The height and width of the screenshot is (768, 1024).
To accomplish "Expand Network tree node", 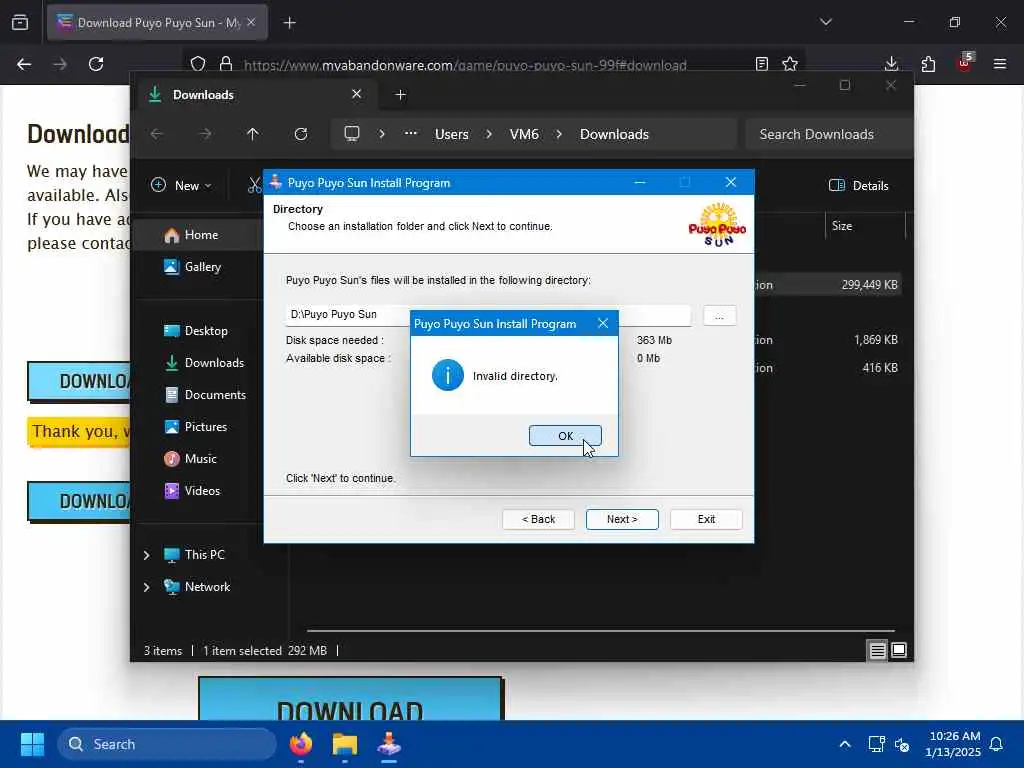I will click(x=147, y=587).
